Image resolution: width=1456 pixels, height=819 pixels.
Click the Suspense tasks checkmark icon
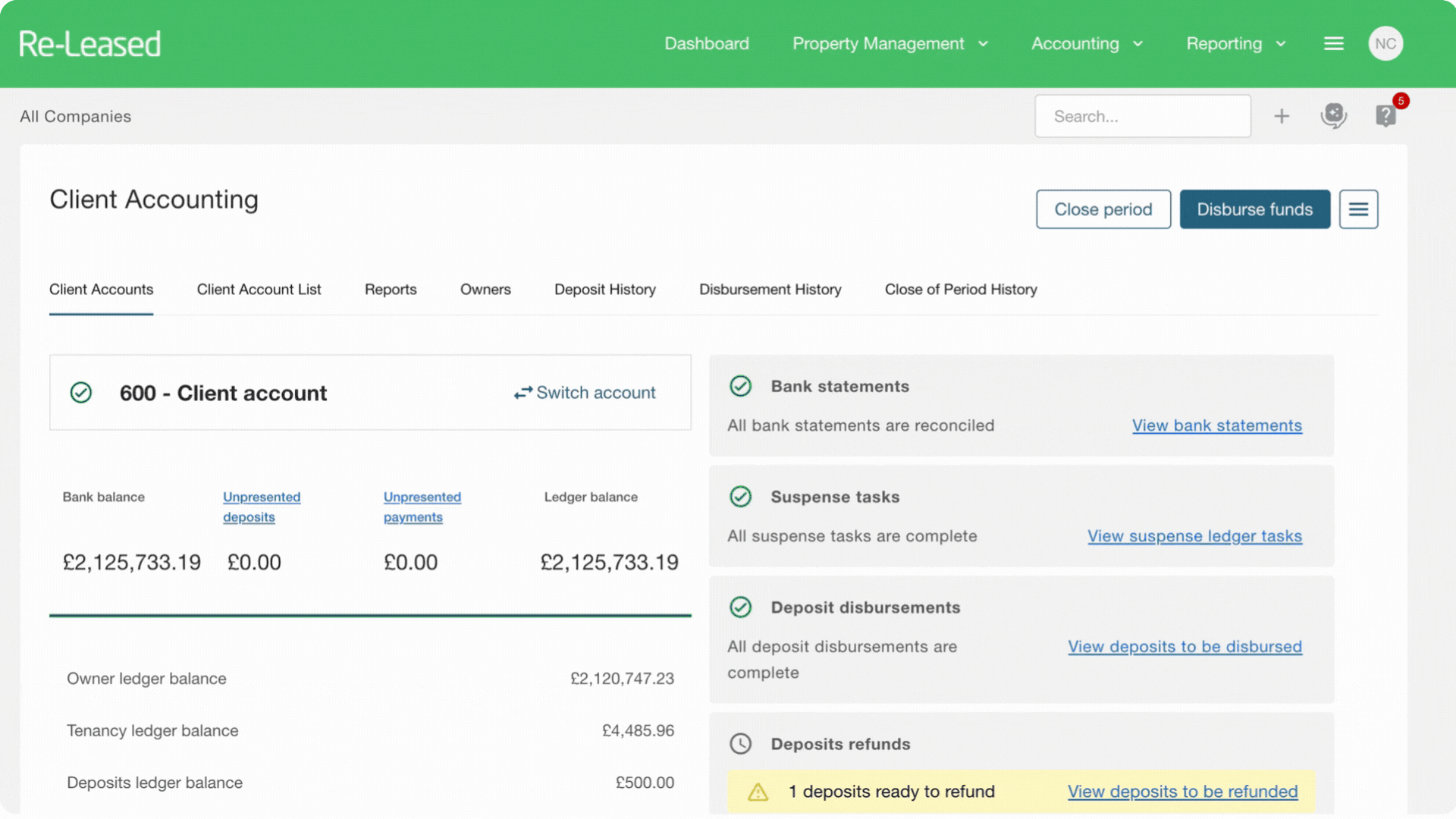coord(740,497)
